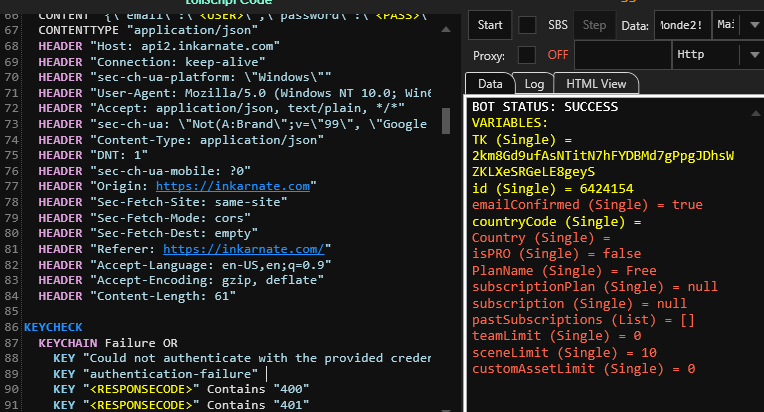Click the "Could not authenticate" KEY line
Screen dimensions: 764x412
[242, 358]
